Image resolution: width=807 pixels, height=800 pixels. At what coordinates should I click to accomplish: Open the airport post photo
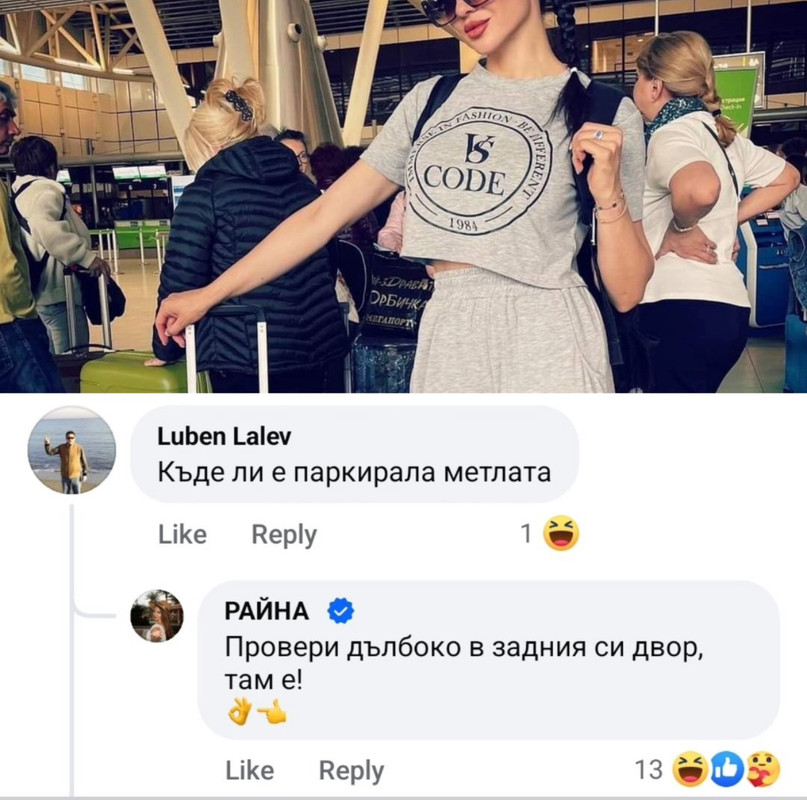(404, 196)
